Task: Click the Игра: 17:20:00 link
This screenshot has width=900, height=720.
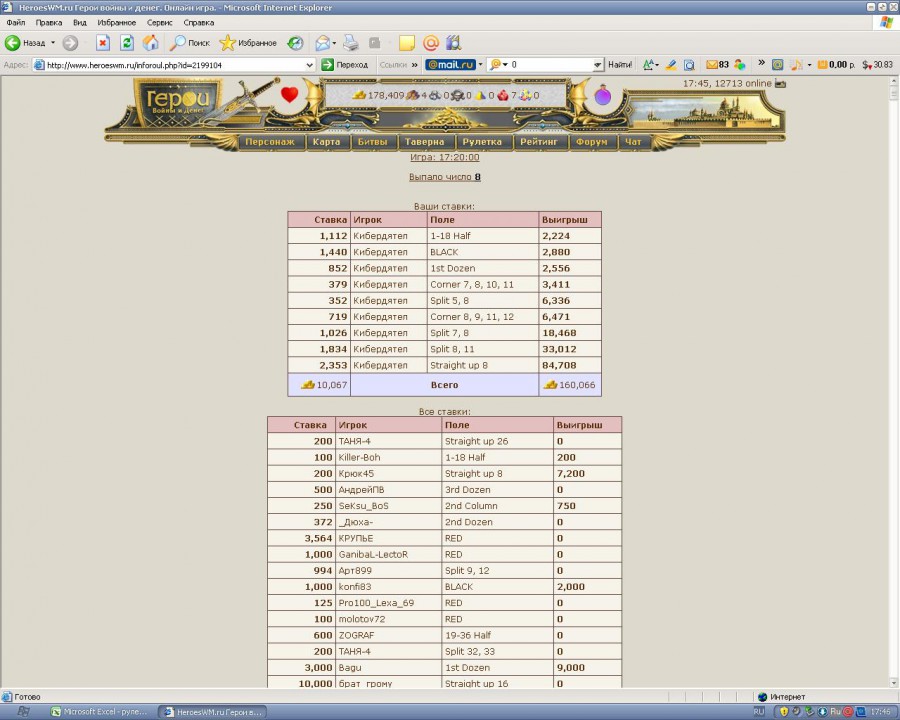Action: 444,157
